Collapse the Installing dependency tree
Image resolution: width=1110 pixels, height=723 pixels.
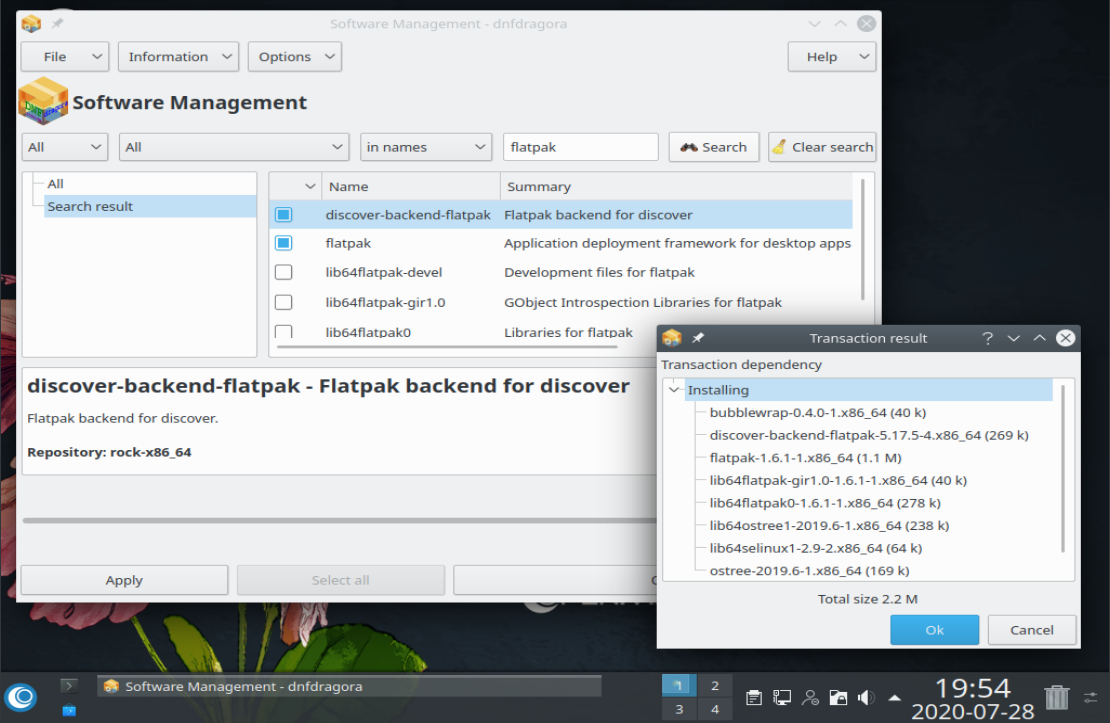click(x=673, y=389)
